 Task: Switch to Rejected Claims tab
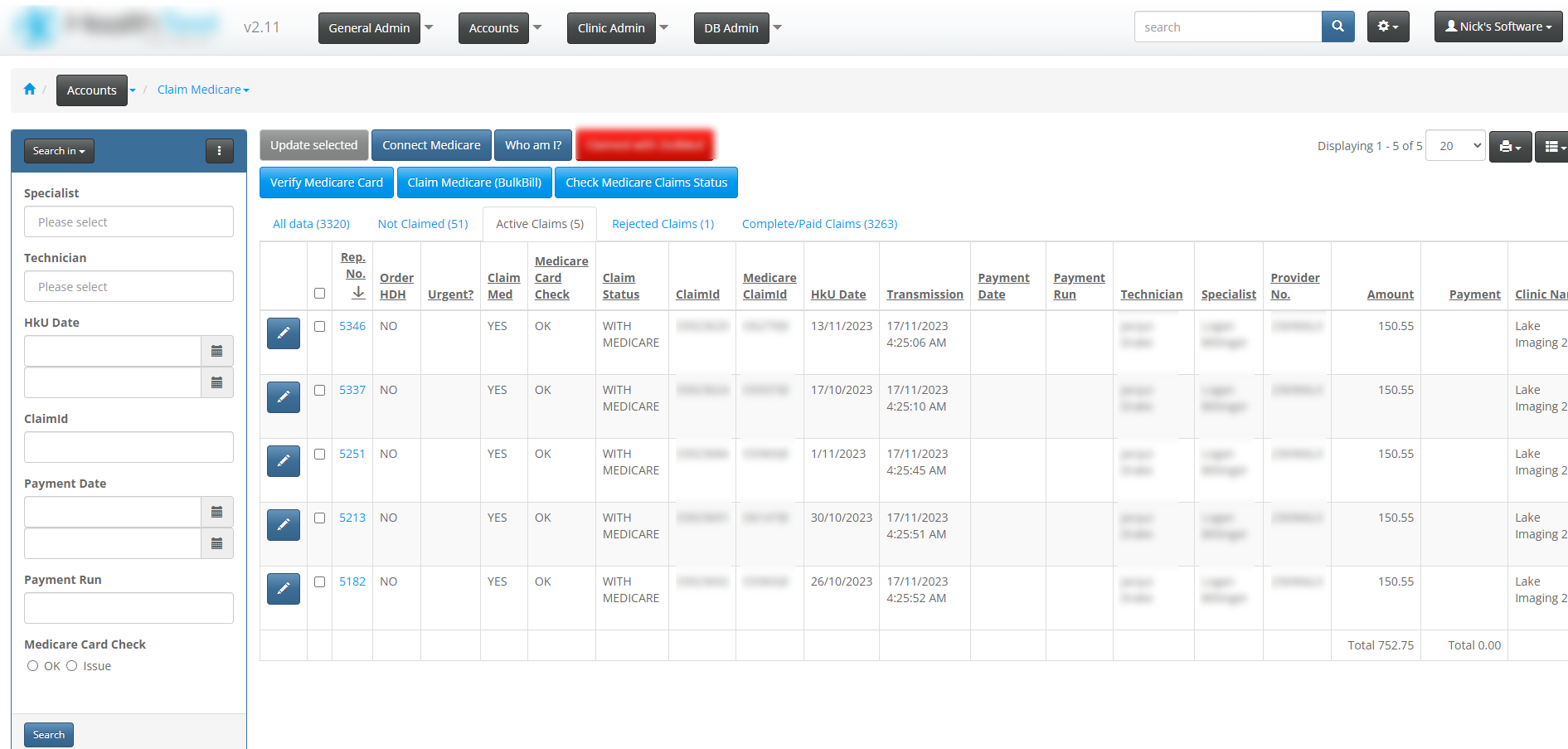pos(663,224)
